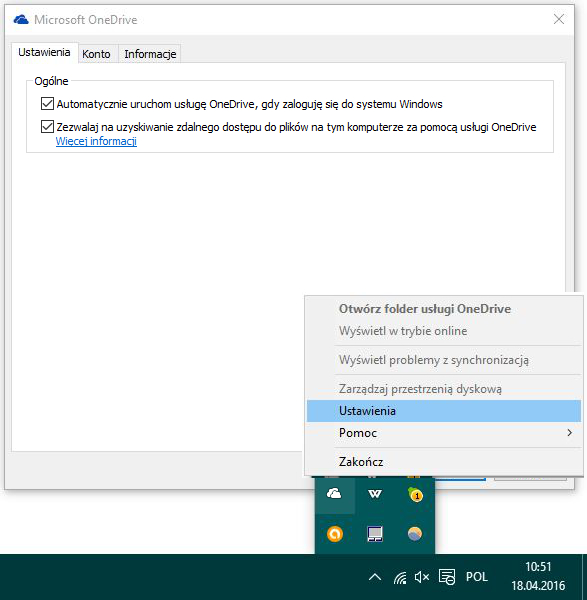Click the OneDrive cloud tray icon
Screen dimensions: 587x600
tap(334, 494)
